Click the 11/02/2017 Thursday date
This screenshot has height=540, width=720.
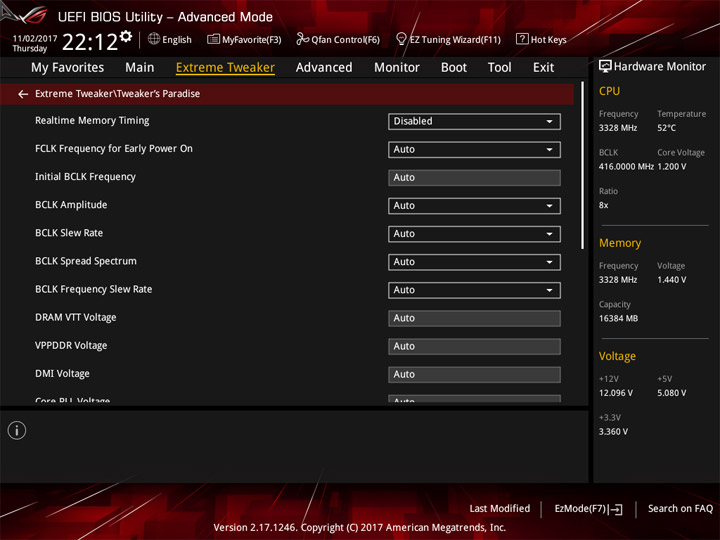tap(34, 44)
